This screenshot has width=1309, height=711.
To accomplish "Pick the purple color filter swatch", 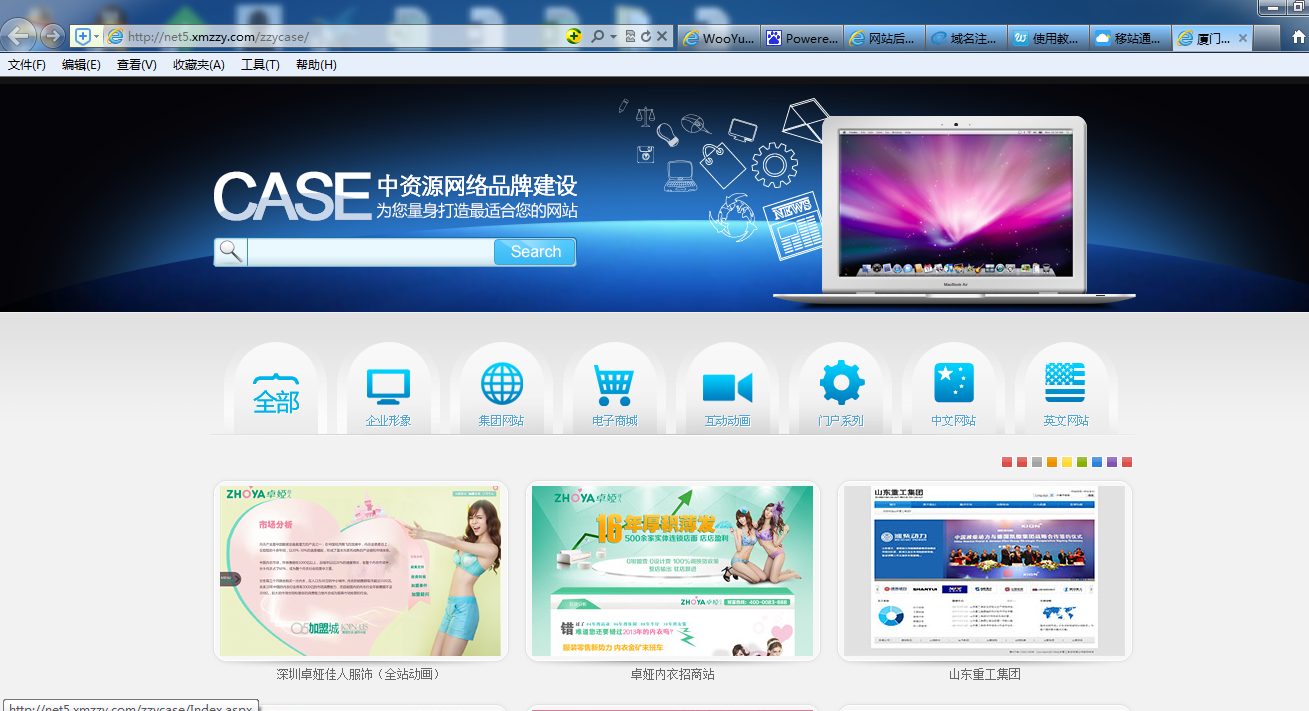I will 1112,462.
